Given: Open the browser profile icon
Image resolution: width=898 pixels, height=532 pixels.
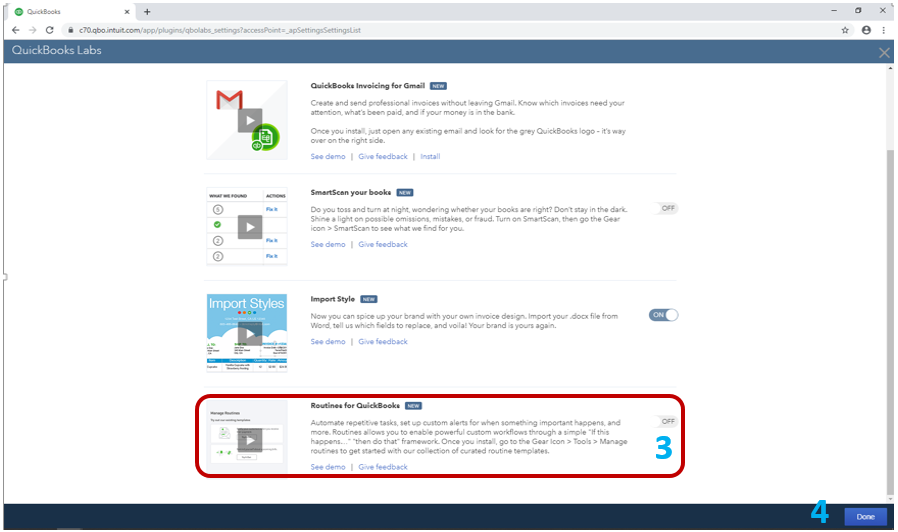Looking at the screenshot, I should 866,30.
